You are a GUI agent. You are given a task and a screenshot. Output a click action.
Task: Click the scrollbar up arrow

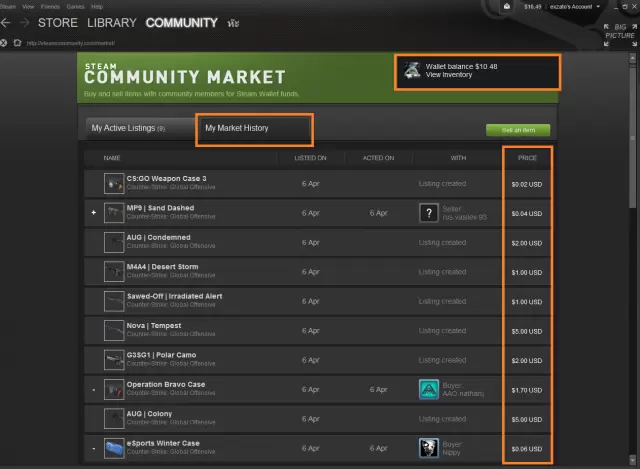tap(633, 58)
